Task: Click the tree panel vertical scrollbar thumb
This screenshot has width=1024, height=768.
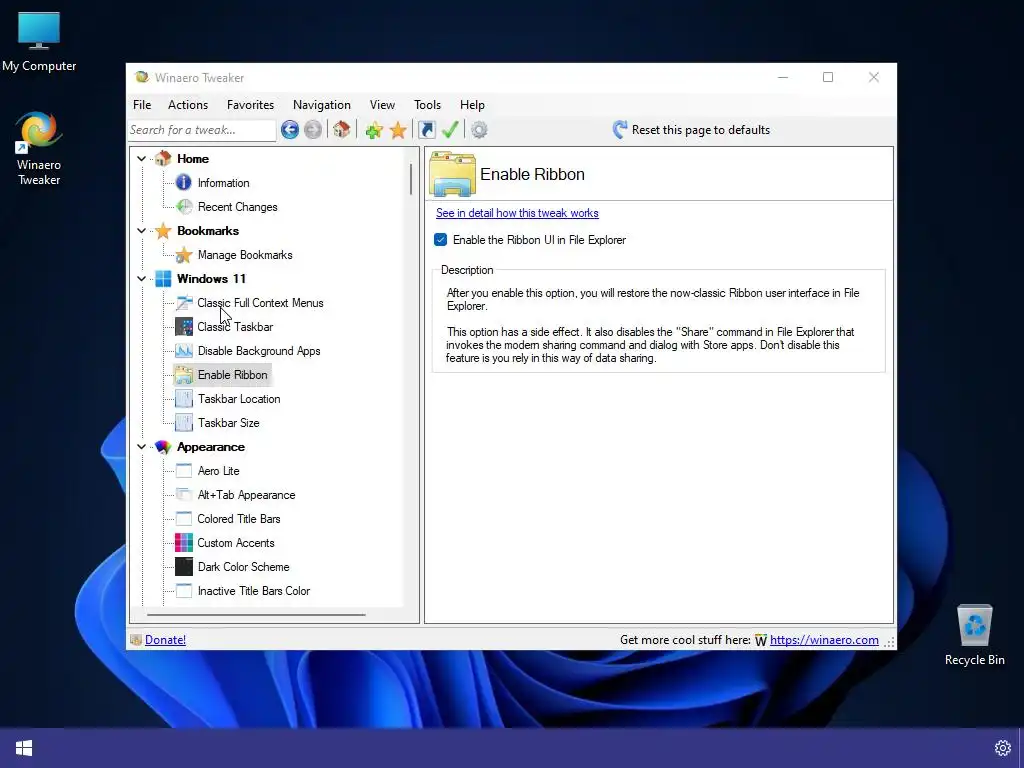Action: pyautogui.click(x=411, y=179)
